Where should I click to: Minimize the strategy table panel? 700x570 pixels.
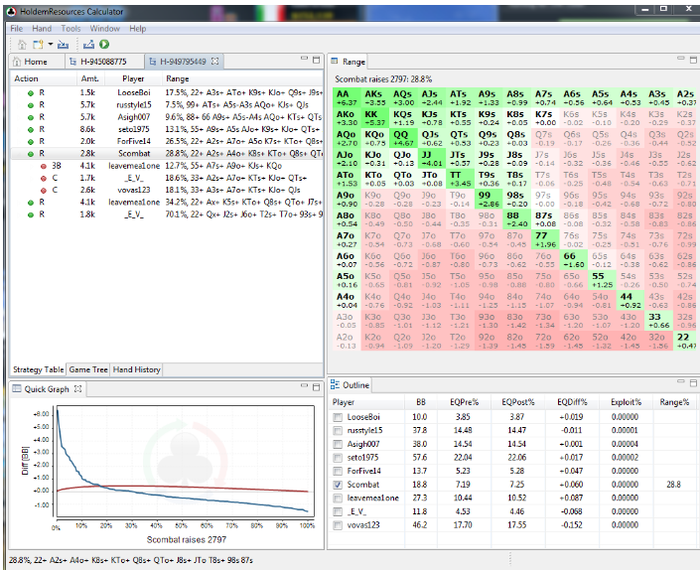304,58
